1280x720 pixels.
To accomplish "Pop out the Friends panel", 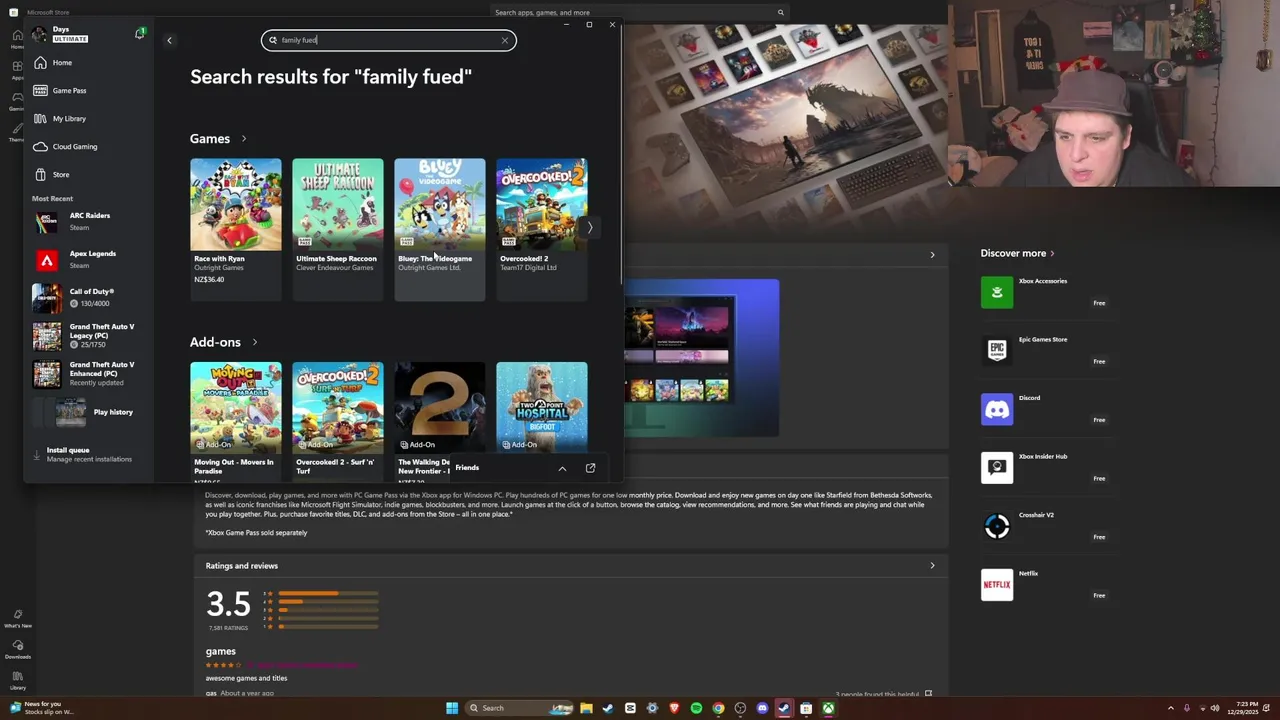I will coord(590,468).
